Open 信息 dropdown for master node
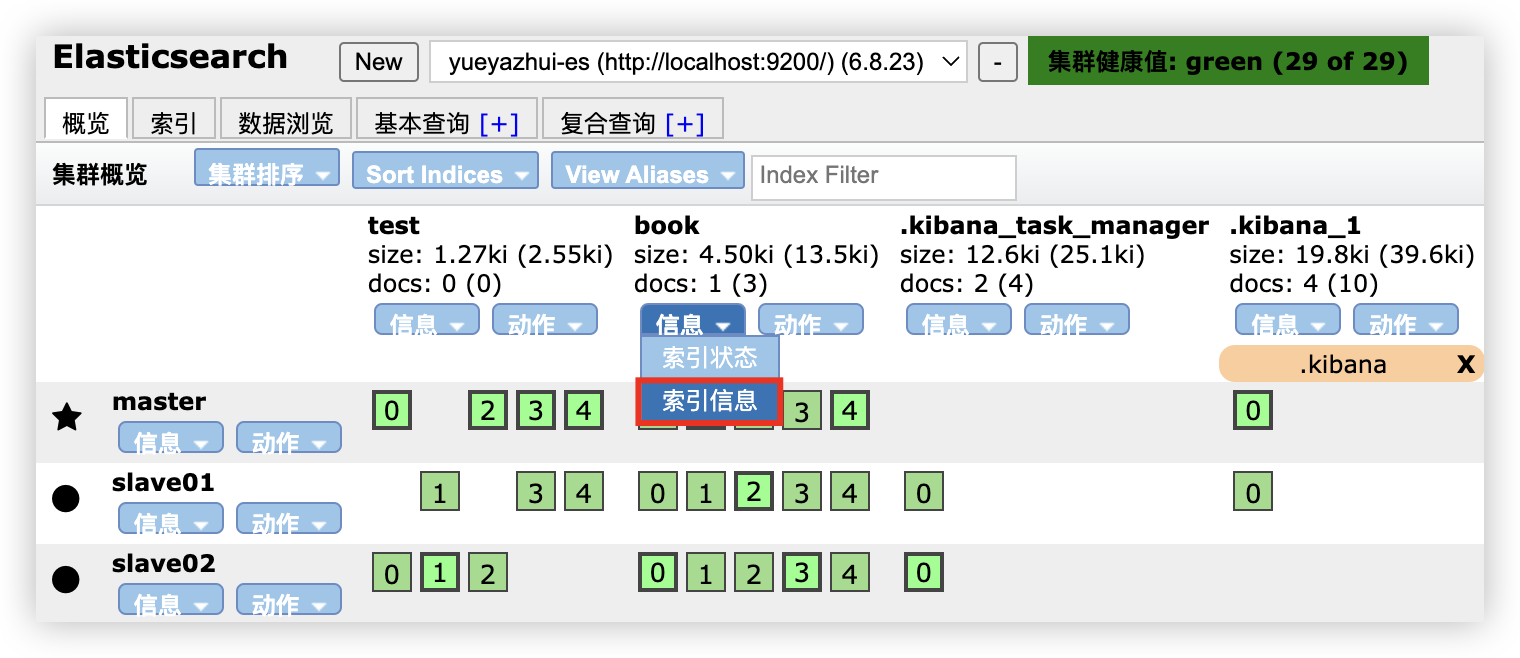The width and height of the screenshot is (1520, 658). [x=171, y=437]
